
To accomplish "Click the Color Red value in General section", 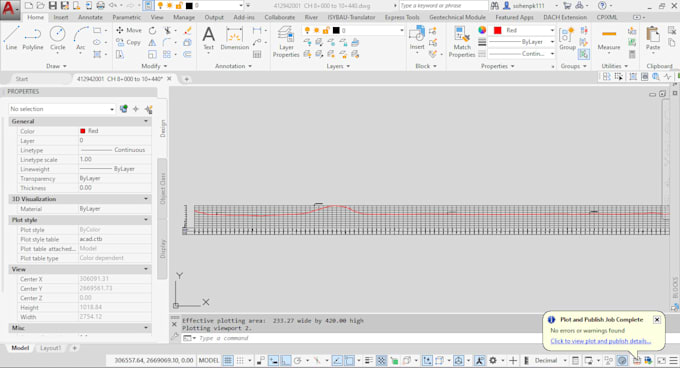I will (x=114, y=131).
